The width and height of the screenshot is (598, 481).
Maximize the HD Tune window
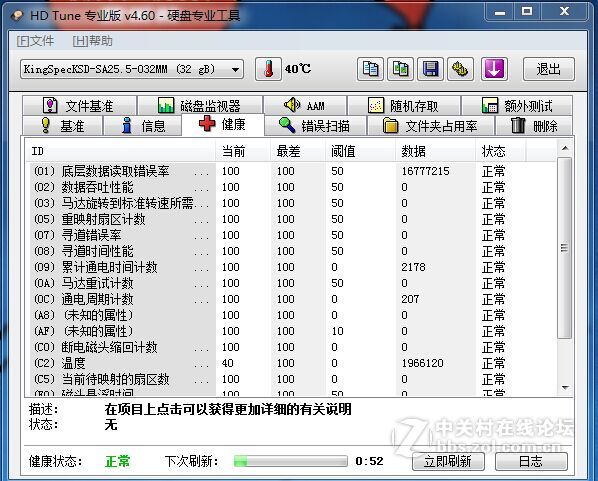(x=527, y=12)
